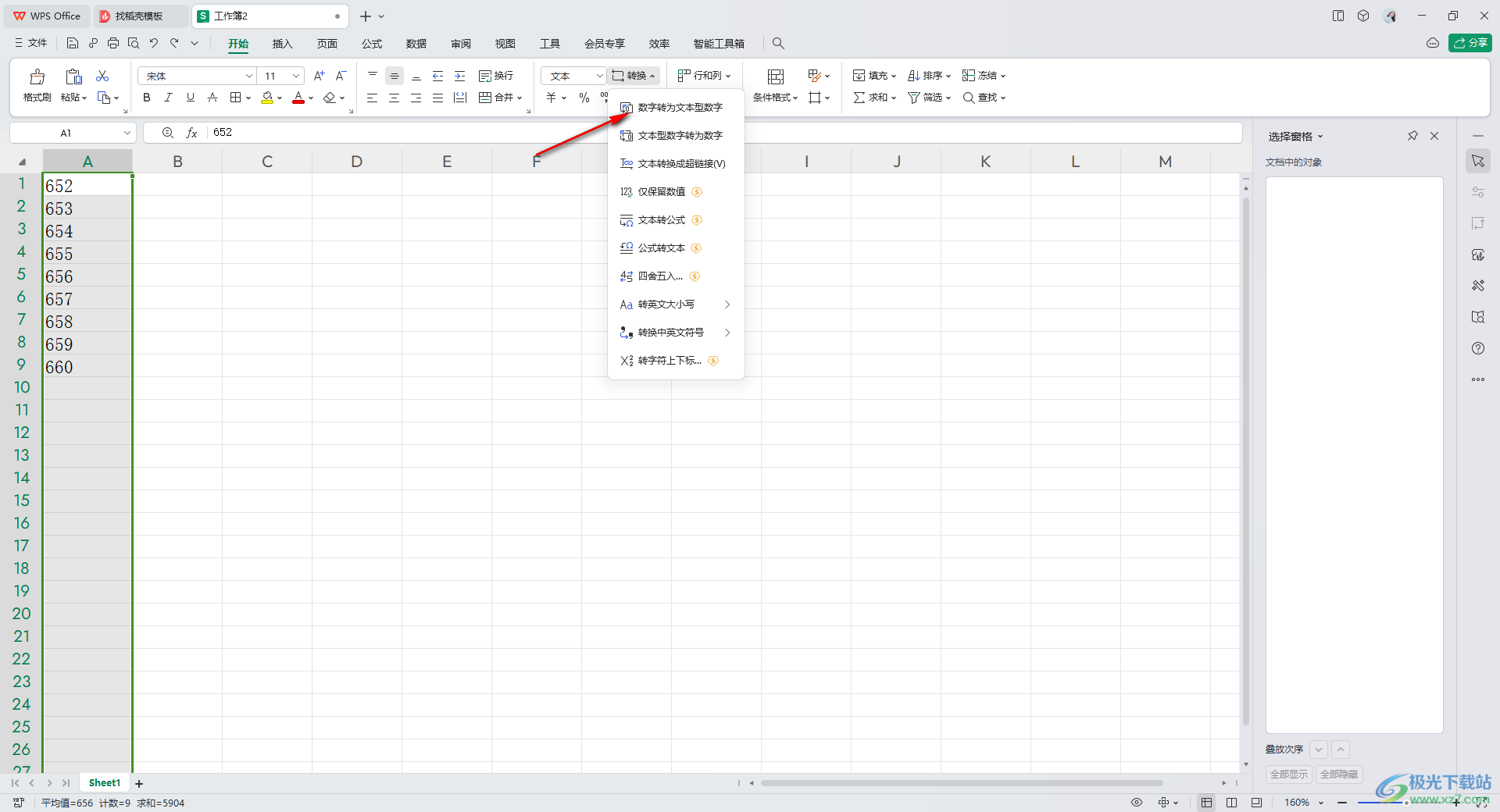Close the 选择窗格 selection pane
The width and height of the screenshot is (1500, 812).
click(1434, 136)
